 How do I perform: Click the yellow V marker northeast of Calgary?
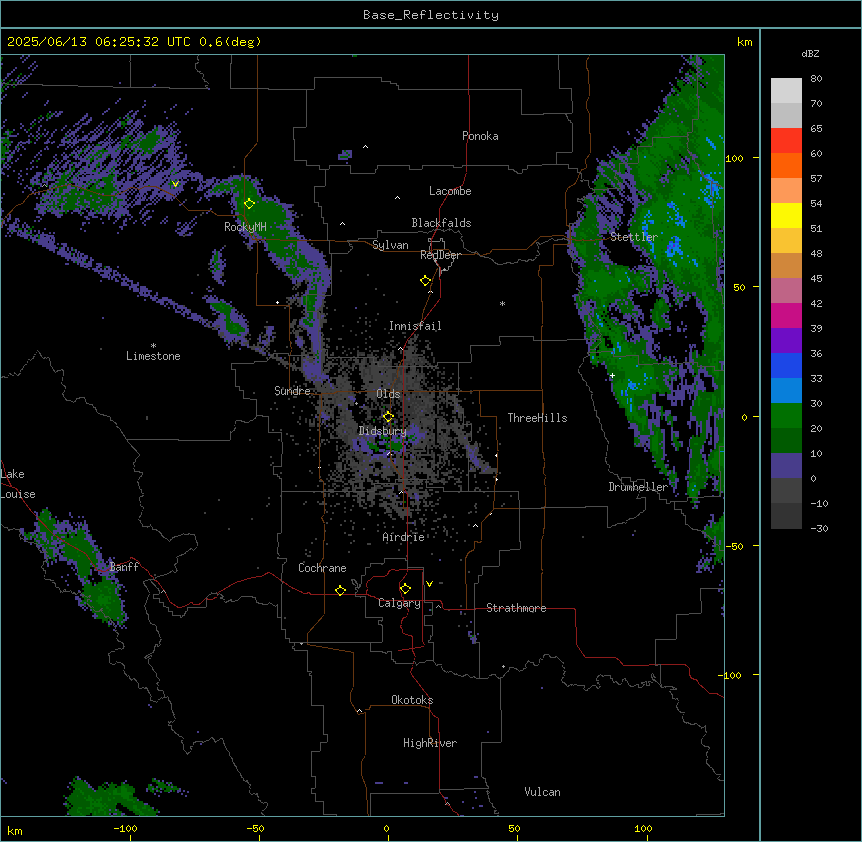click(429, 584)
